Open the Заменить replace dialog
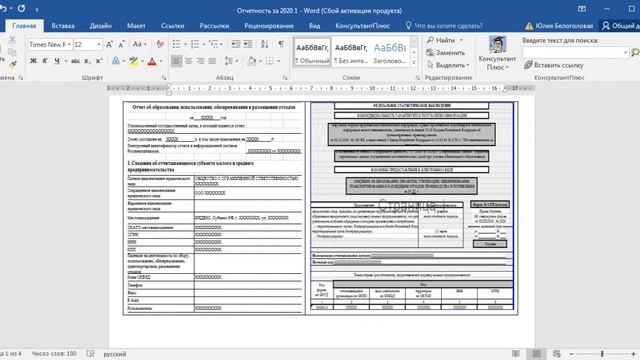This screenshot has width=640, height=360. (x=446, y=53)
